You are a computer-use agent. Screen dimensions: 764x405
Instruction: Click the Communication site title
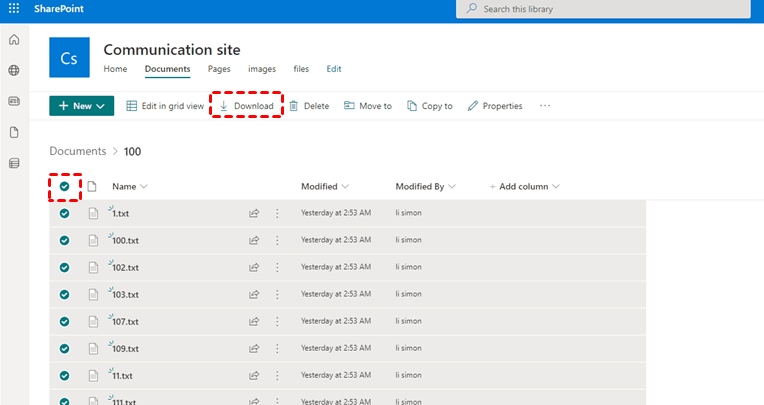[x=172, y=50]
